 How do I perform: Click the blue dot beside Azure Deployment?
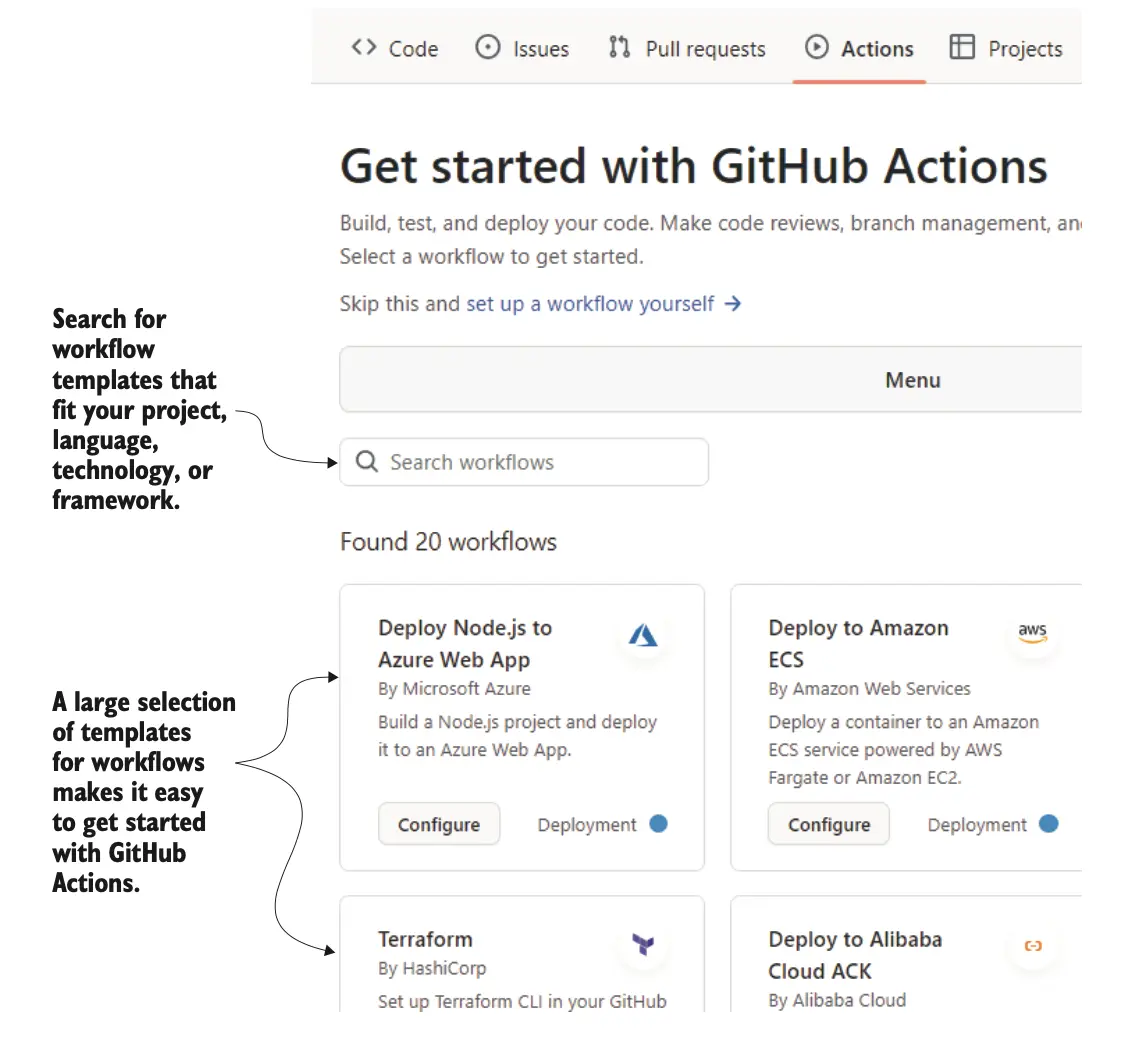658,824
